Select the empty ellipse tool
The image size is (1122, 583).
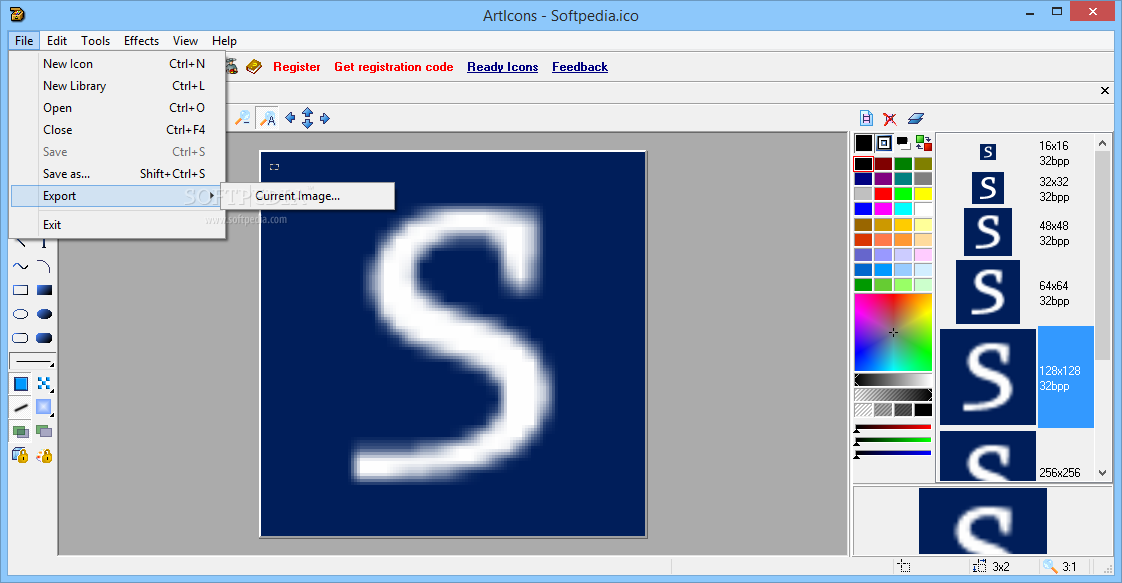21,314
